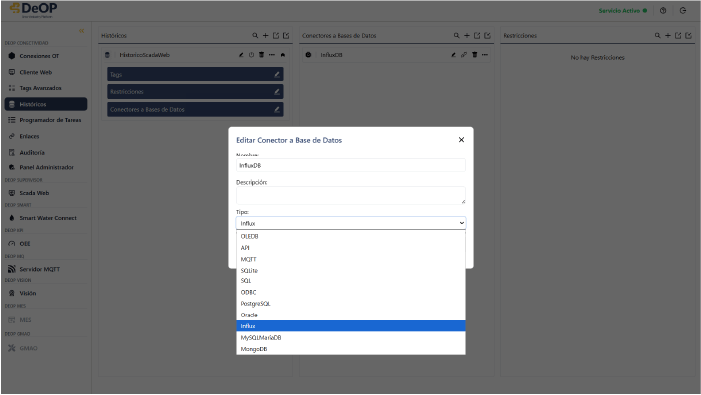Select MongoDB connector type

tap(350, 349)
